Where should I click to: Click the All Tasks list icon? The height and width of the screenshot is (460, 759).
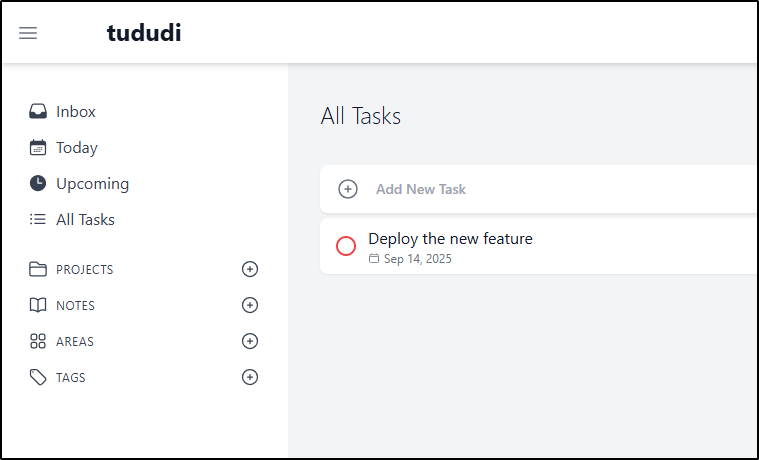coord(38,219)
